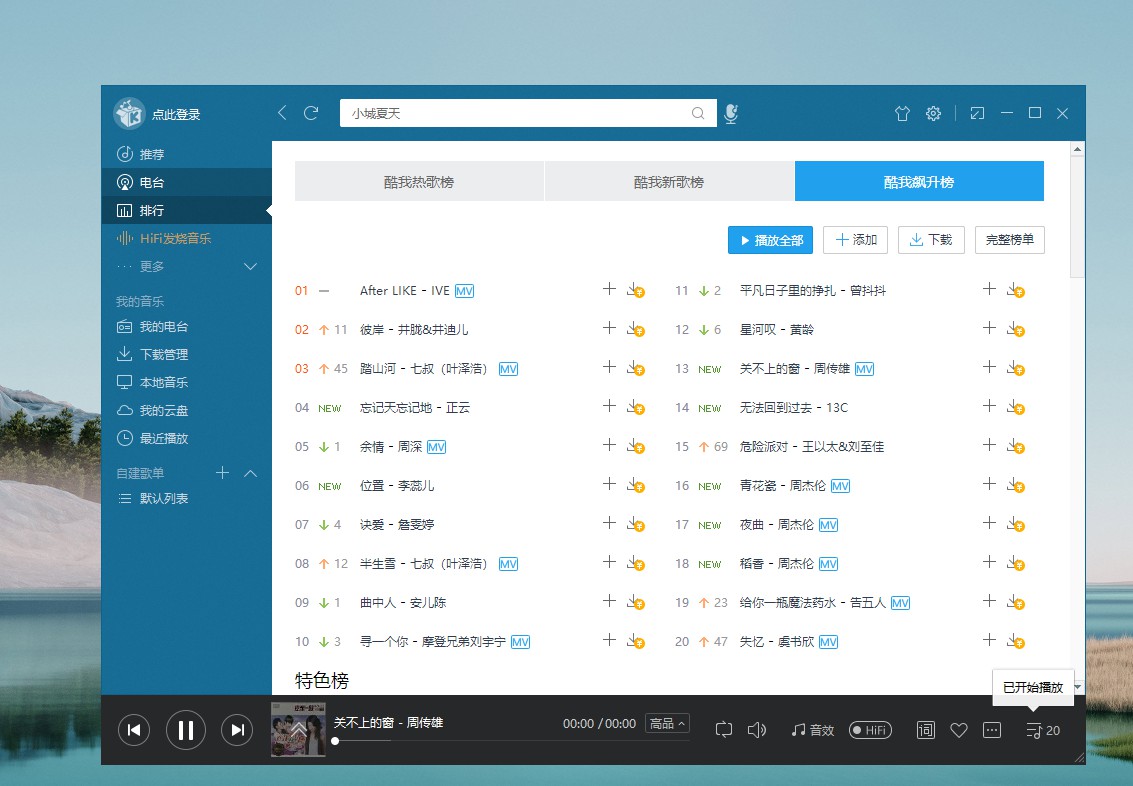Expand the 更多 sidebar section
The image size is (1133, 786).
click(x=251, y=267)
